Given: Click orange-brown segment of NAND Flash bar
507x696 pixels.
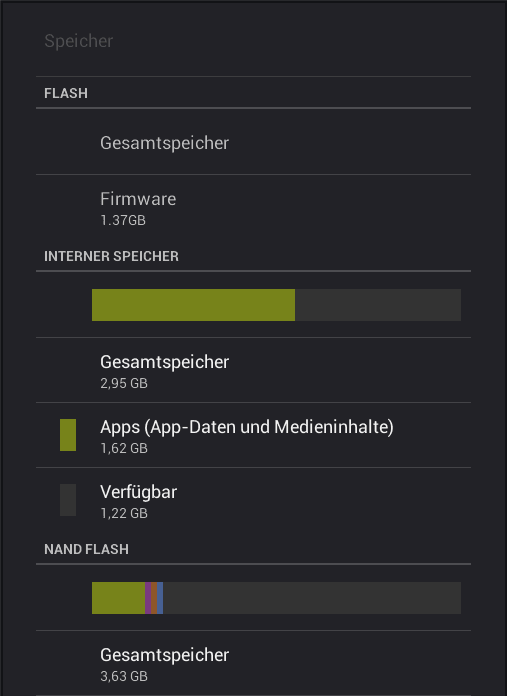Looking at the screenshot, I should point(154,598).
